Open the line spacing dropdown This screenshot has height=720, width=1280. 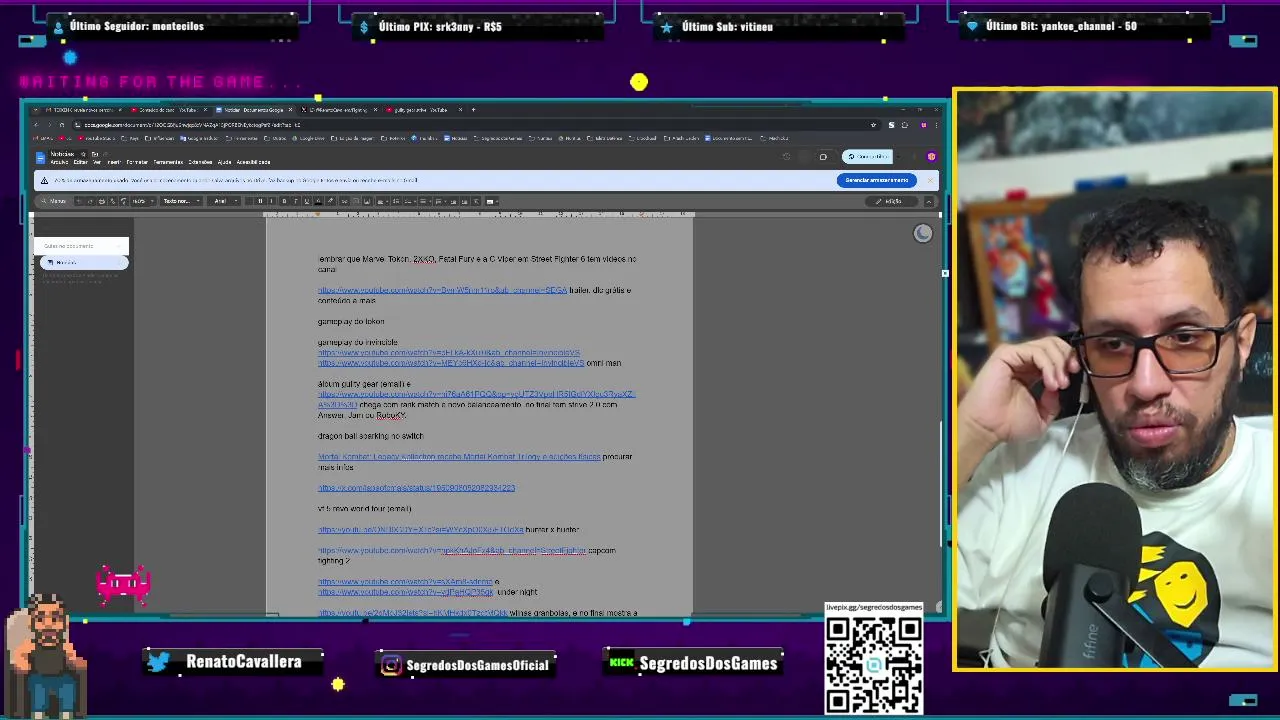coord(396,201)
